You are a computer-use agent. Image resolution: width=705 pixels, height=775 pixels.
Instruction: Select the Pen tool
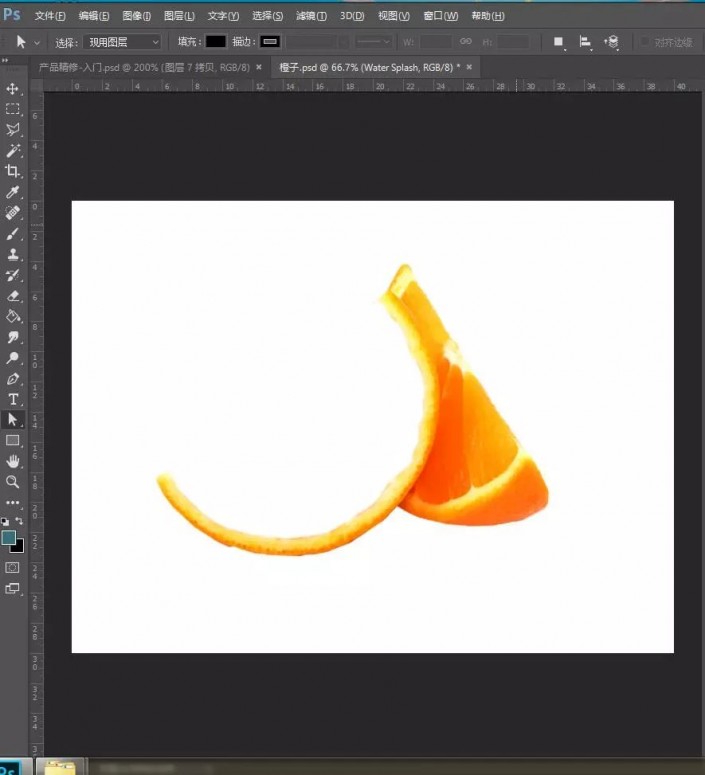(12, 379)
